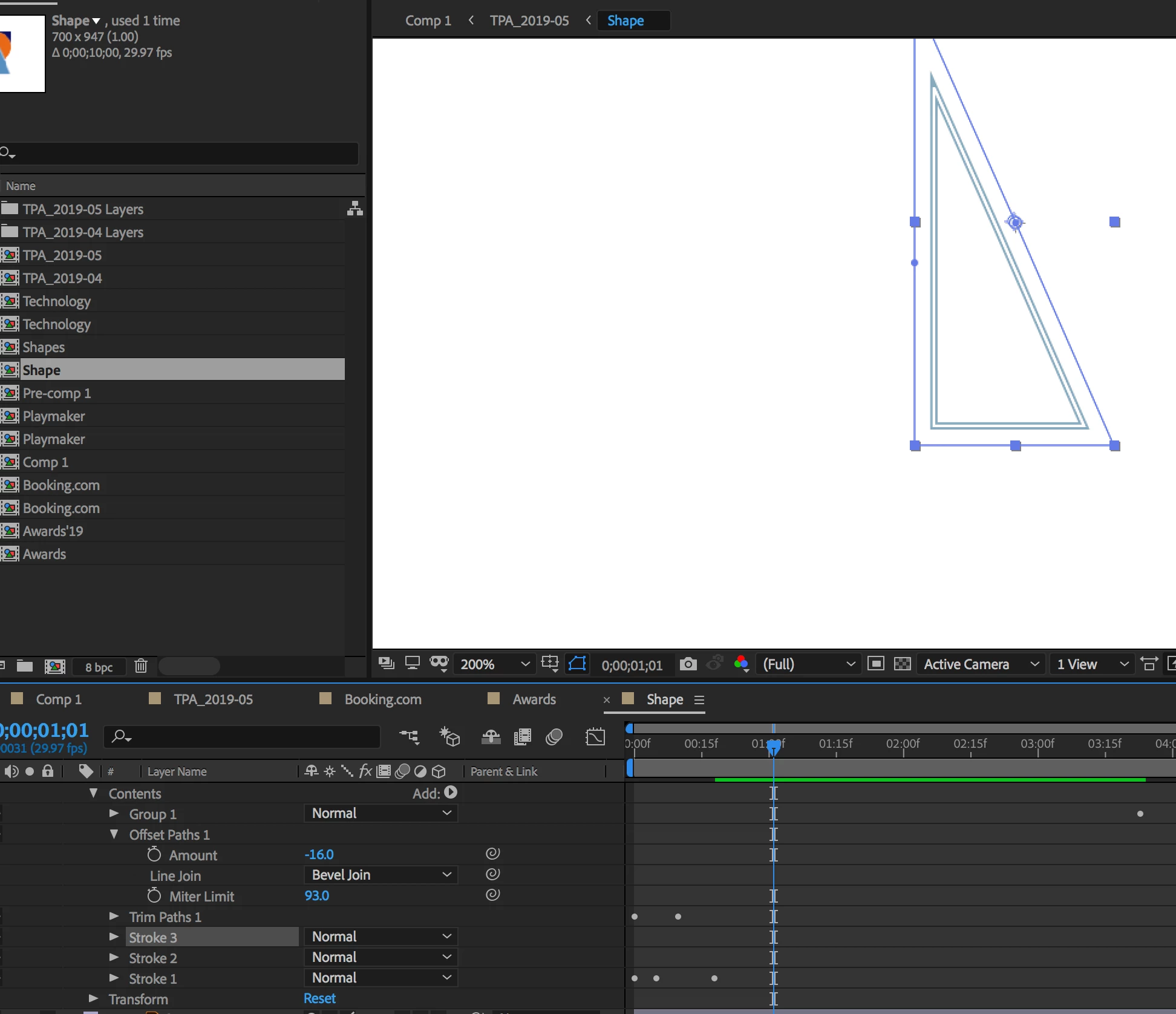
Task: Toggle mask and shape path visibility
Action: tap(578, 664)
